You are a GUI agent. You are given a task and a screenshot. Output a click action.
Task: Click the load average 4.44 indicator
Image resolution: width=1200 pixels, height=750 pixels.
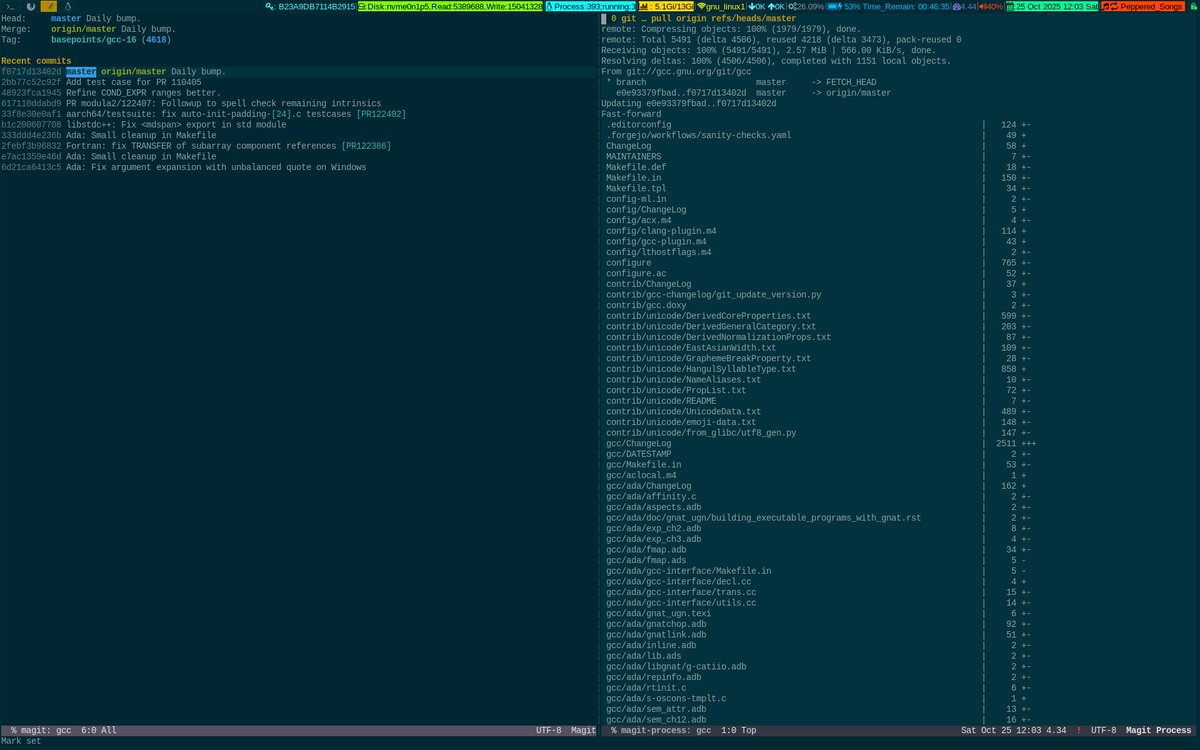point(963,6)
